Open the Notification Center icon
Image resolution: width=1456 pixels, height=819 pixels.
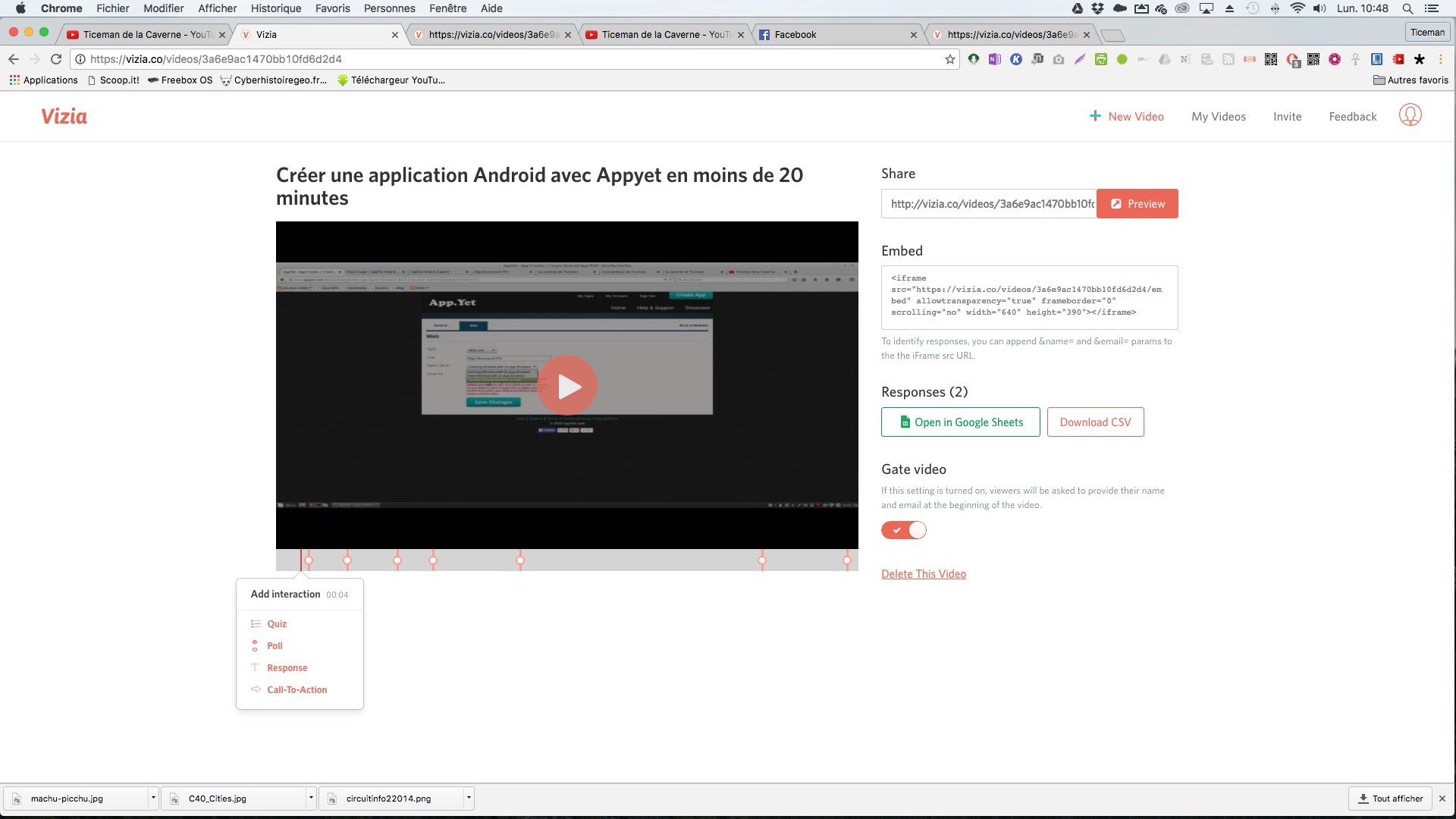coord(1432,8)
